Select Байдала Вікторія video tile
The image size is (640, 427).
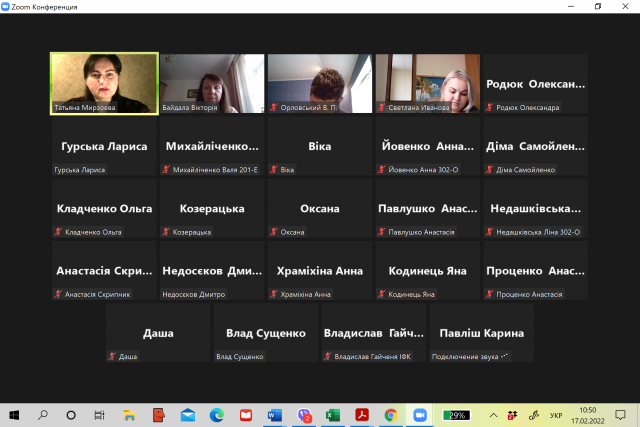[212, 84]
